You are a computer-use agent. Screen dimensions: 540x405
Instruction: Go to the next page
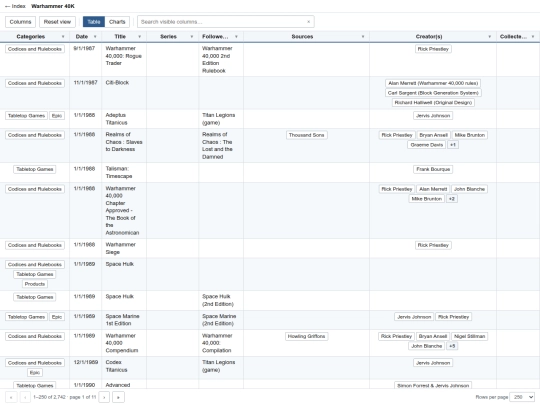point(104,397)
